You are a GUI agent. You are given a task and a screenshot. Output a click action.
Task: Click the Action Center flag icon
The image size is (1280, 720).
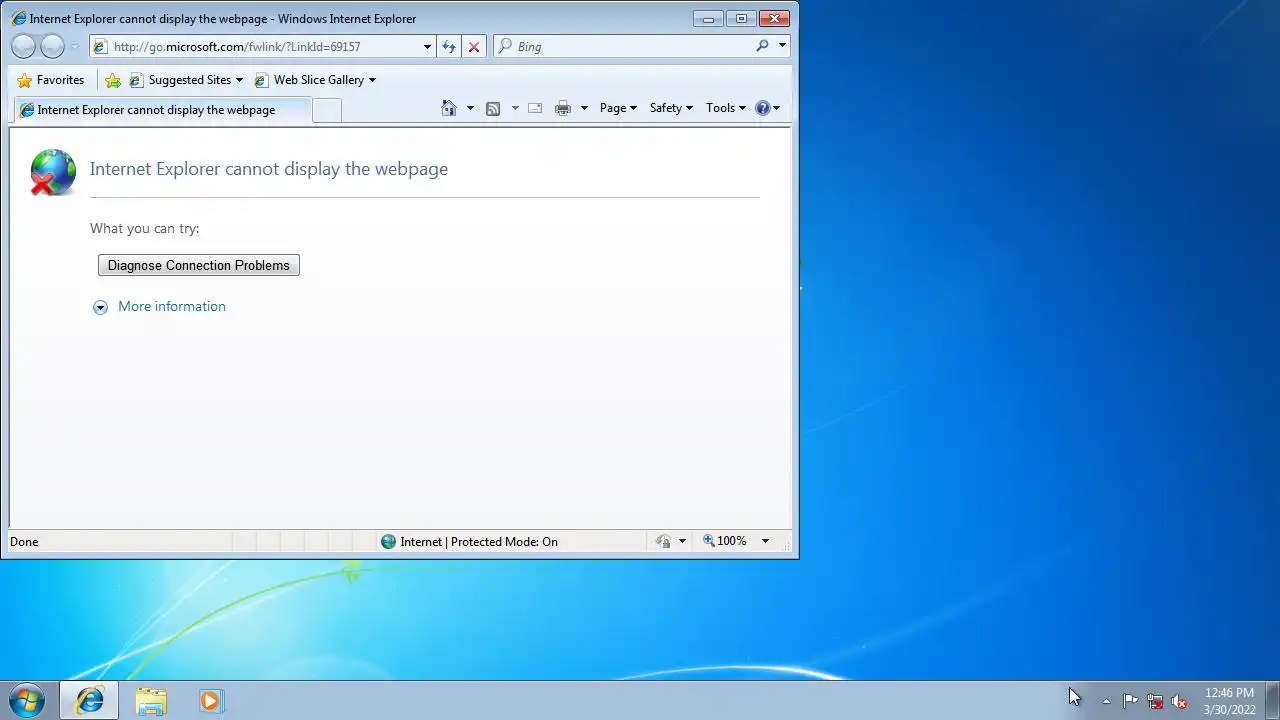pyautogui.click(x=1130, y=701)
